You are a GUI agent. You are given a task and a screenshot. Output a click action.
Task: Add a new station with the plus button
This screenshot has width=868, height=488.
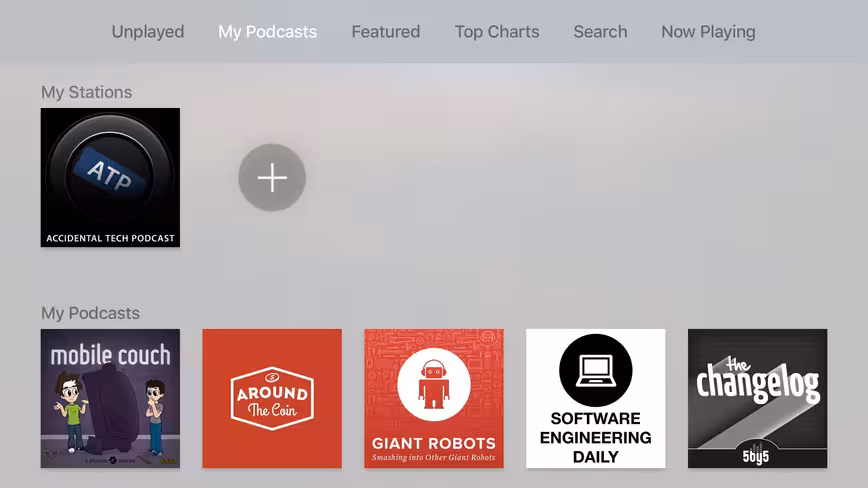coord(272,178)
